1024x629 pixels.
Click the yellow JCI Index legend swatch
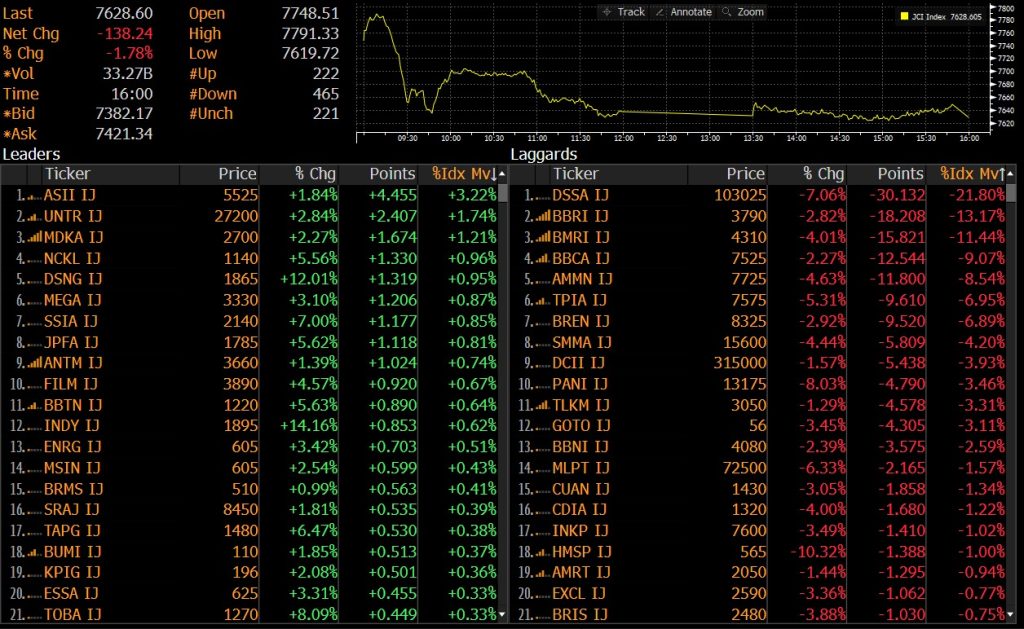pos(904,16)
